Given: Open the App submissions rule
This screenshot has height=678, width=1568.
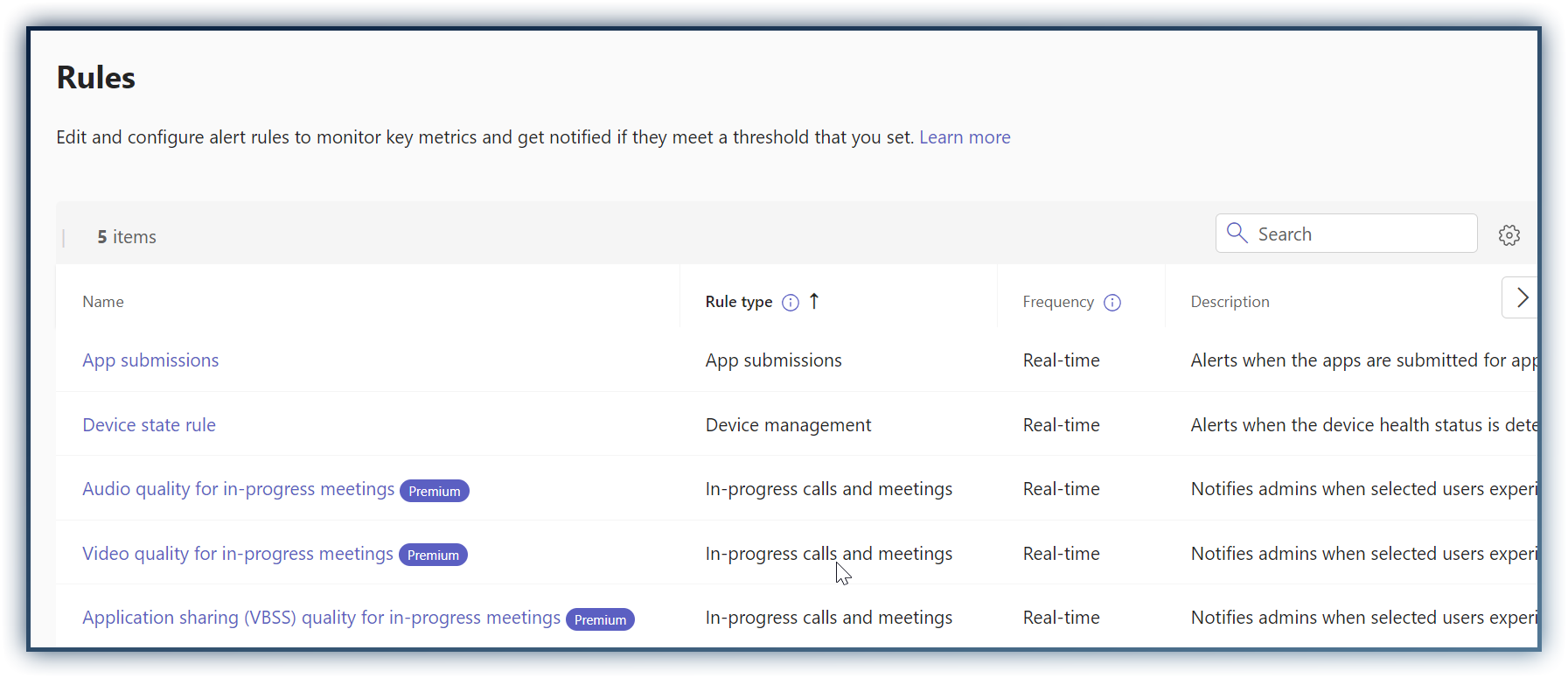Looking at the screenshot, I should [150, 360].
